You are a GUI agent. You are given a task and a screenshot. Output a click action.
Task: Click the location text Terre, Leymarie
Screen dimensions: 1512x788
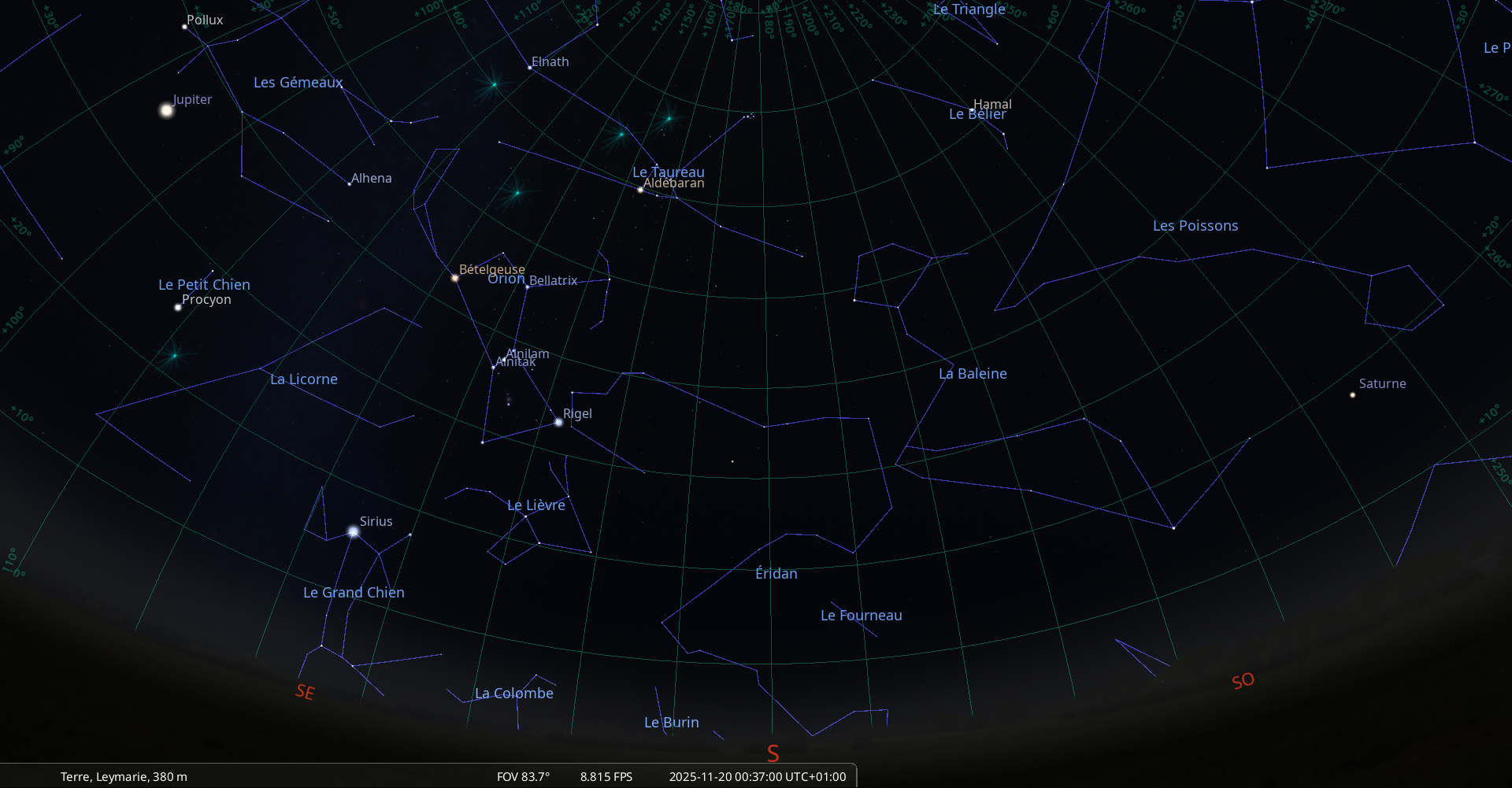click(124, 777)
